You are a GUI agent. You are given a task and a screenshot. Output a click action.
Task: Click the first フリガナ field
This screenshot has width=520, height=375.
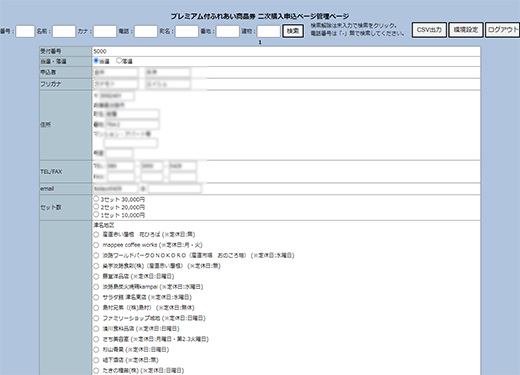pyautogui.click(x=115, y=84)
